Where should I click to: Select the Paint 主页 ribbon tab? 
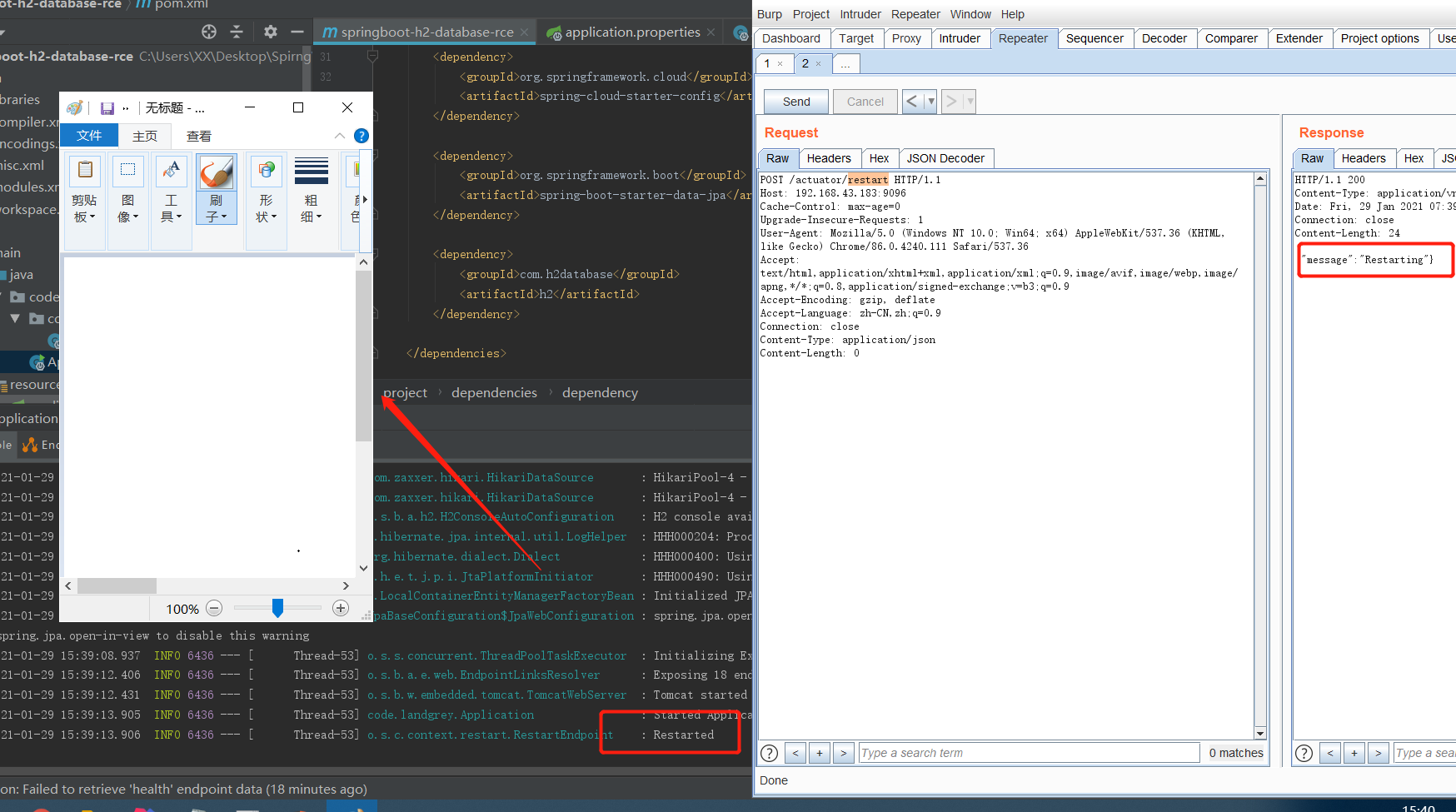145,136
